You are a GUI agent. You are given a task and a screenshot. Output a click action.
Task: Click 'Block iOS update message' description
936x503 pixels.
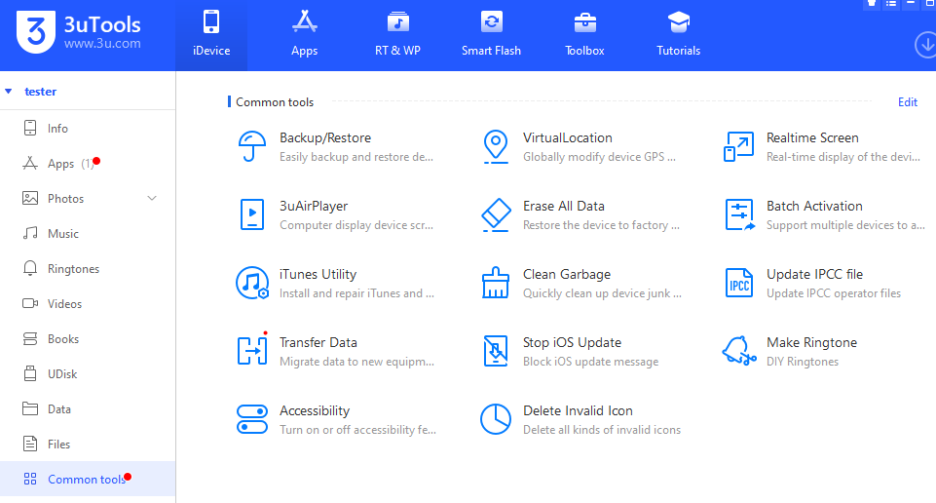tap(591, 362)
